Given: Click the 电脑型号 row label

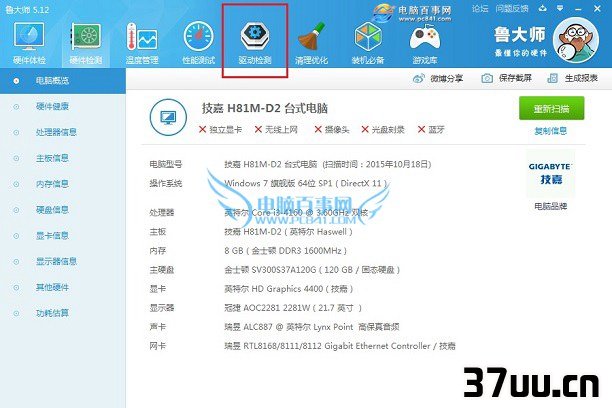Looking at the screenshot, I should [x=165, y=164].
